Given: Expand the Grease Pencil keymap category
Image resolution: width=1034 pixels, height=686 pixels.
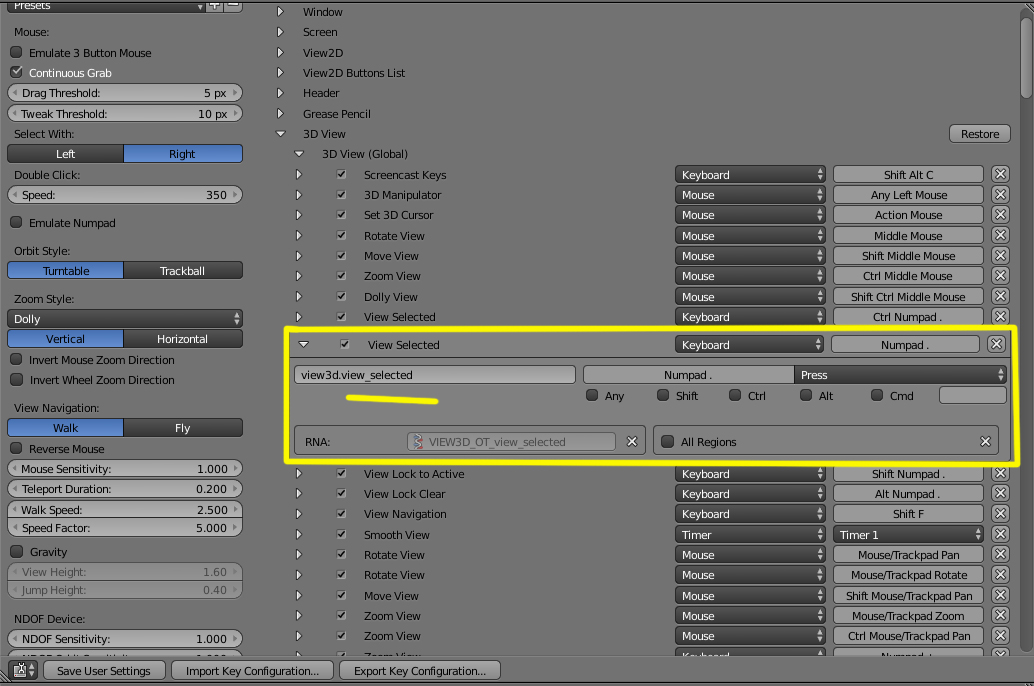Looking at the screenshot, I should click(x=280, y=113).
